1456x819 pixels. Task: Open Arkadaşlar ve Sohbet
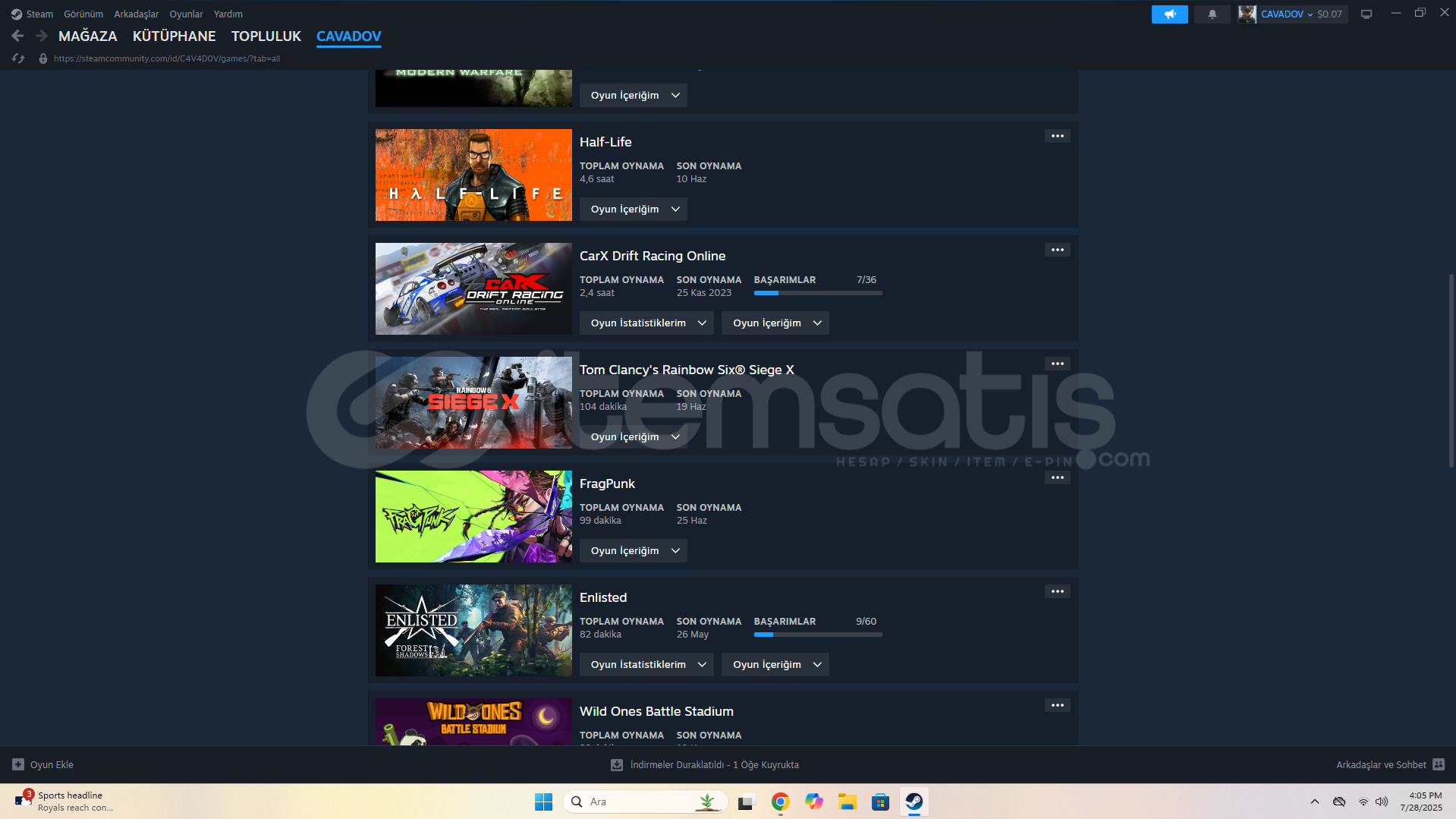coord(1381,764)
